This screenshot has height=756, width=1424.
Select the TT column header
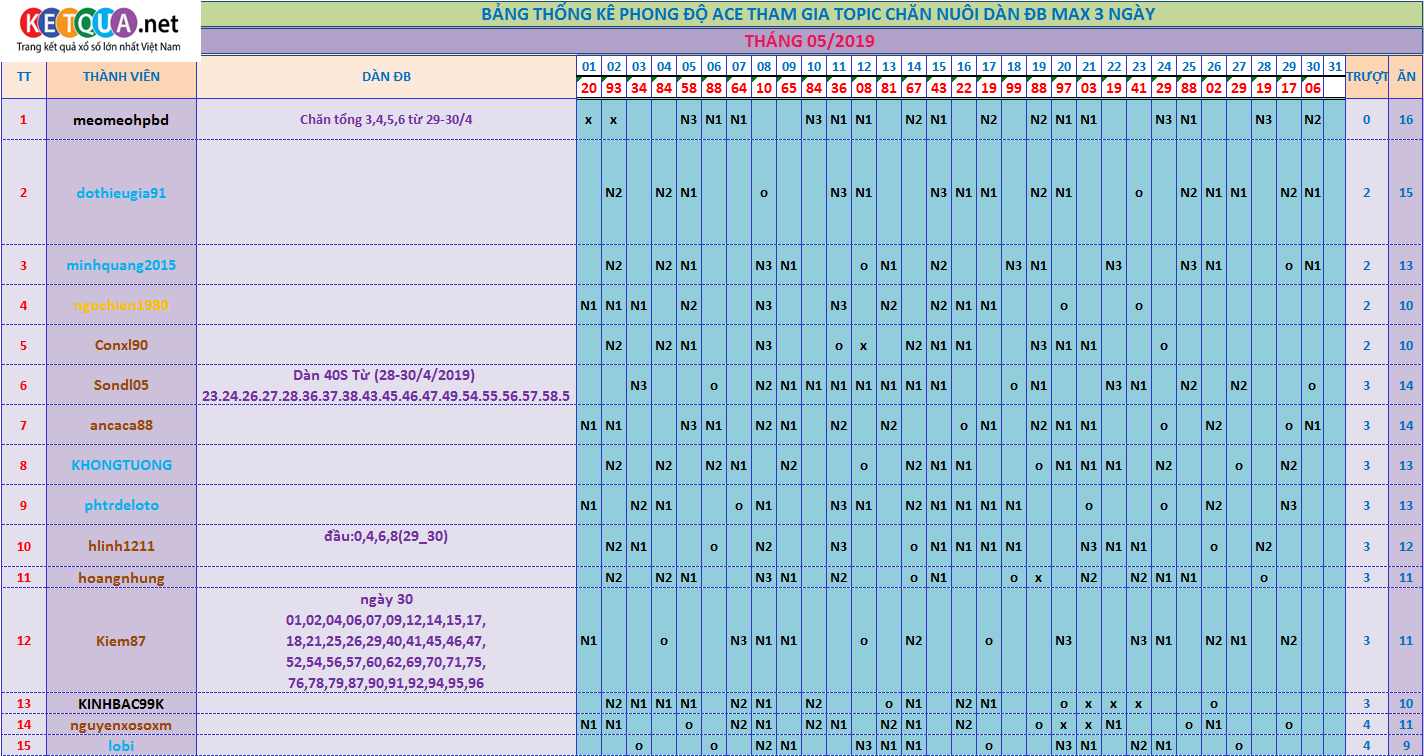pyautogui.click(x=24, y=76)
